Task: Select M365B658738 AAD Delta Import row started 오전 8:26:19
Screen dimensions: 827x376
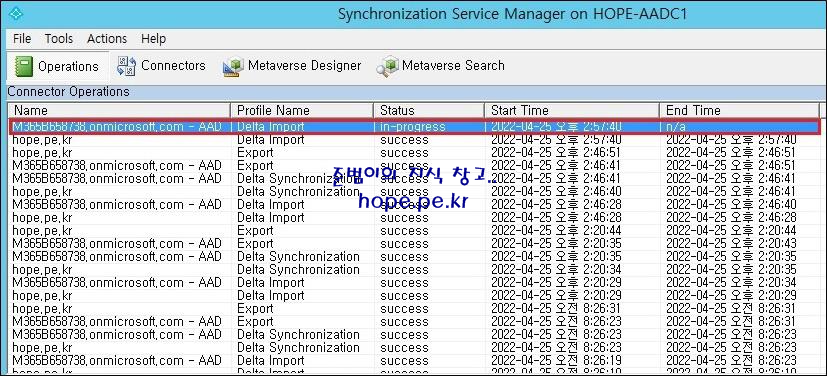Action: pyautogui.click(x=414, y=361)
